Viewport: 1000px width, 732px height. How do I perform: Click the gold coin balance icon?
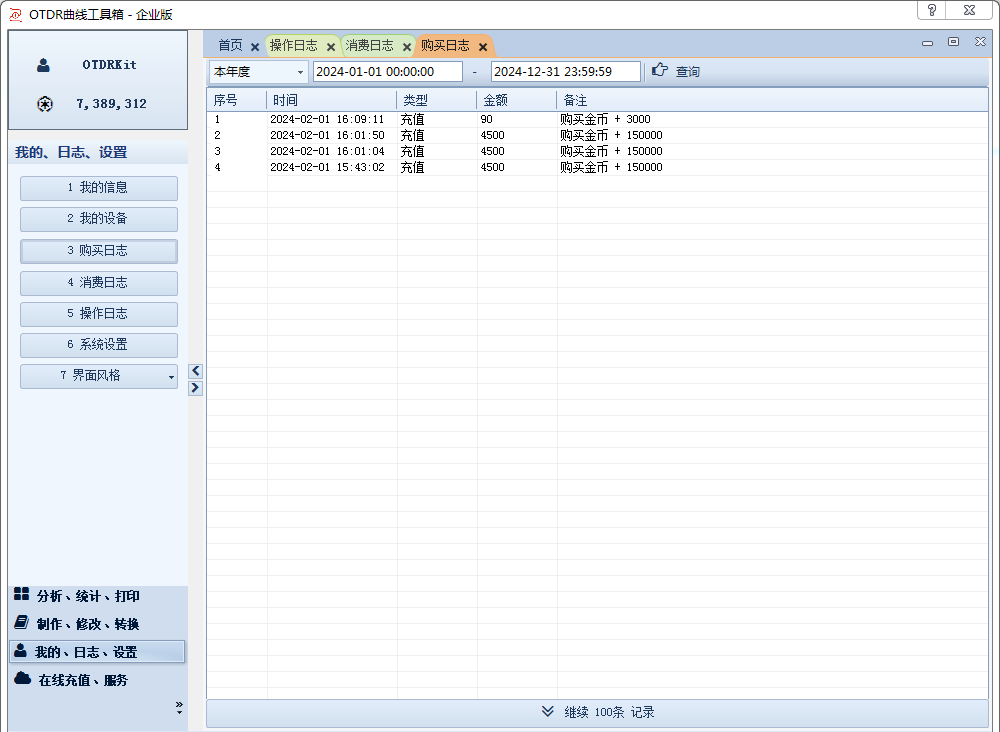[x=44, y=104]
